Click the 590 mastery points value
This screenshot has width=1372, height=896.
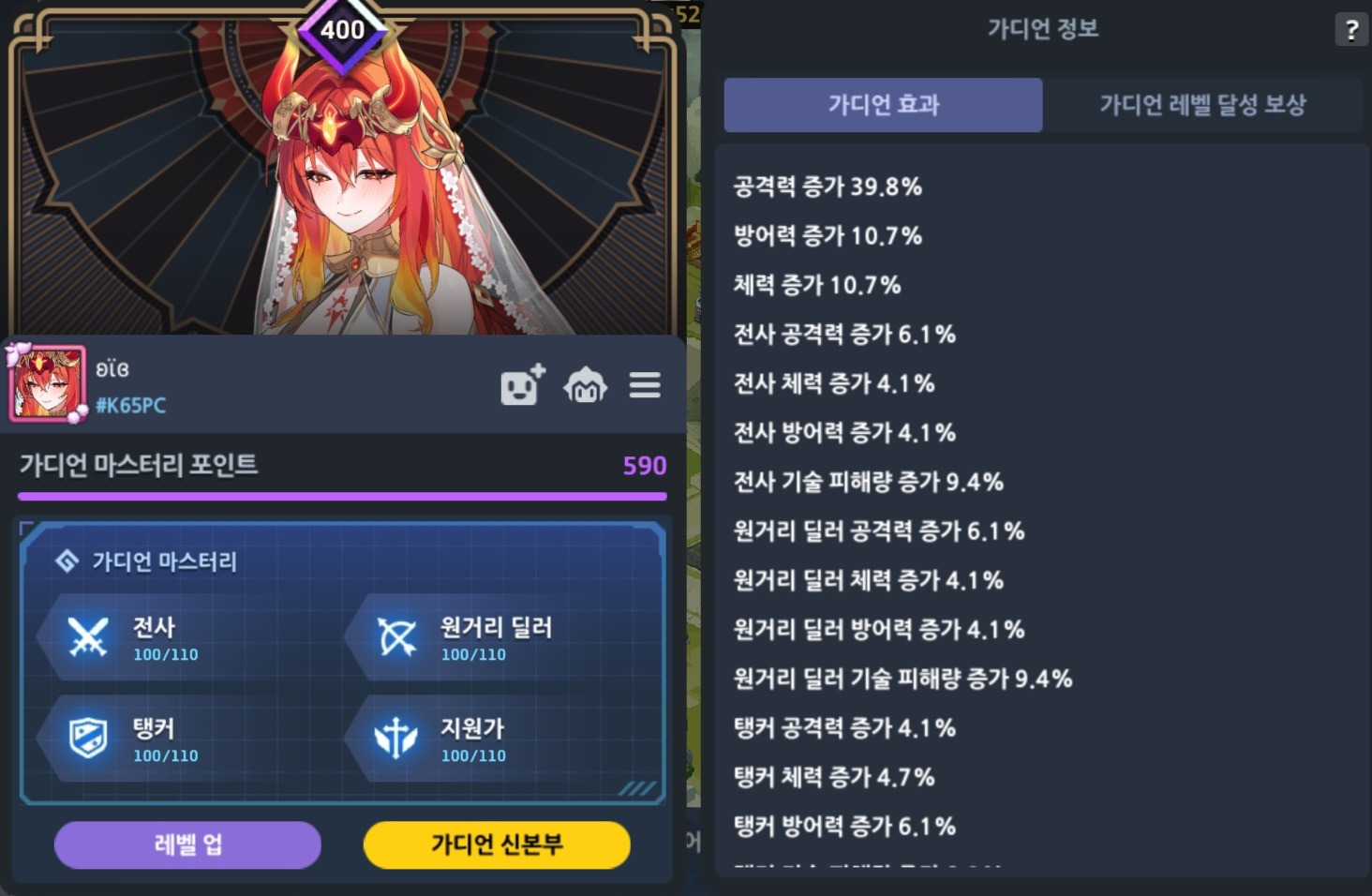[645, 466]
